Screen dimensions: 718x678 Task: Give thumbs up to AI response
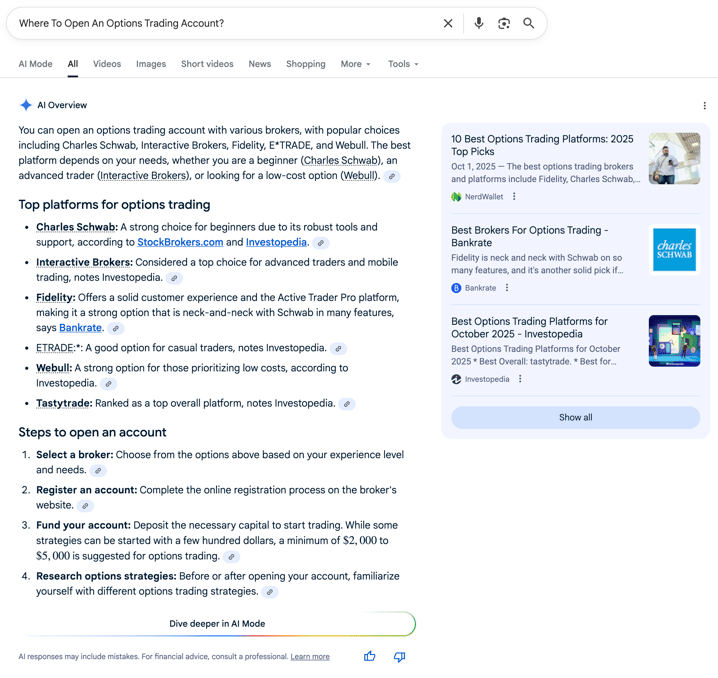[x=370, y=657]
